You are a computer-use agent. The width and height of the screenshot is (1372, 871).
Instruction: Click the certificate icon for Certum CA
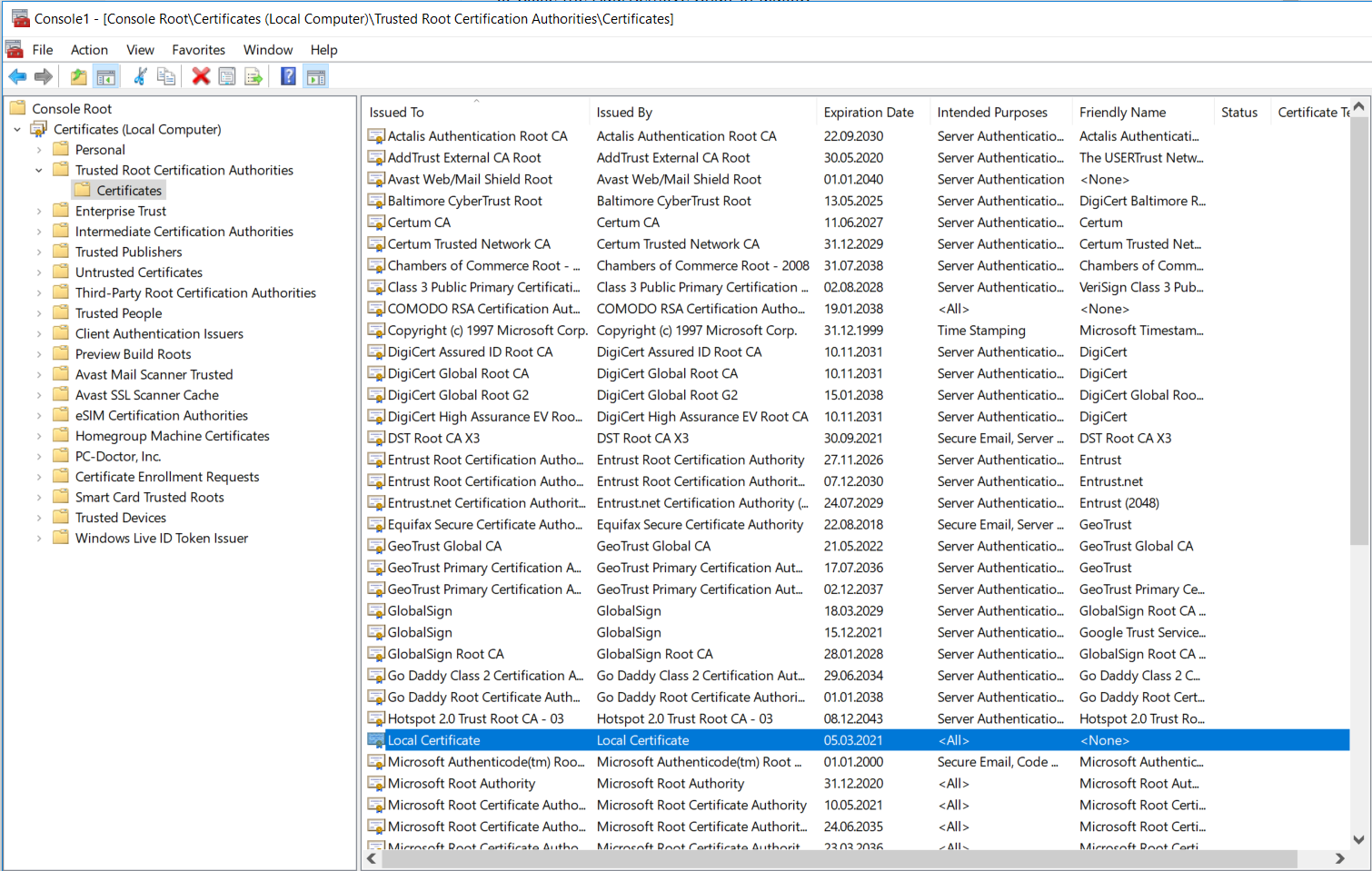[376, 223]
